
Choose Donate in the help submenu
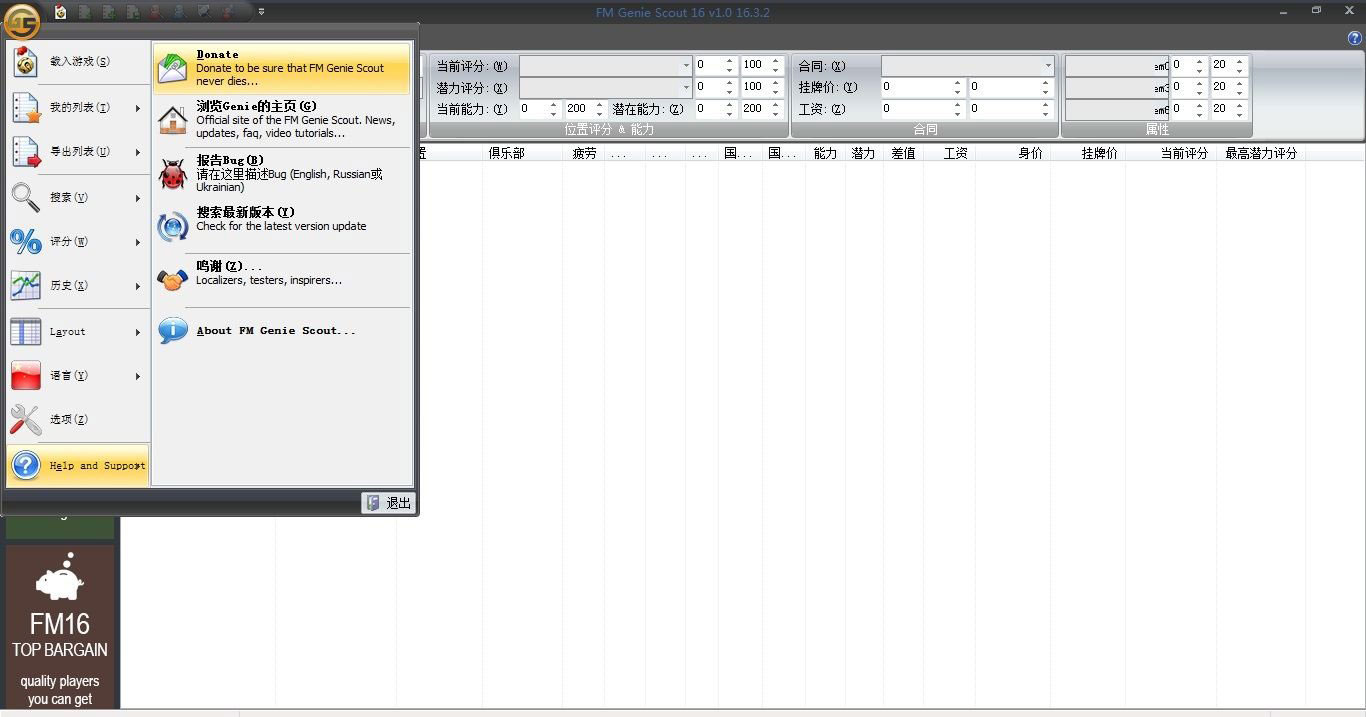pos(282,68)
